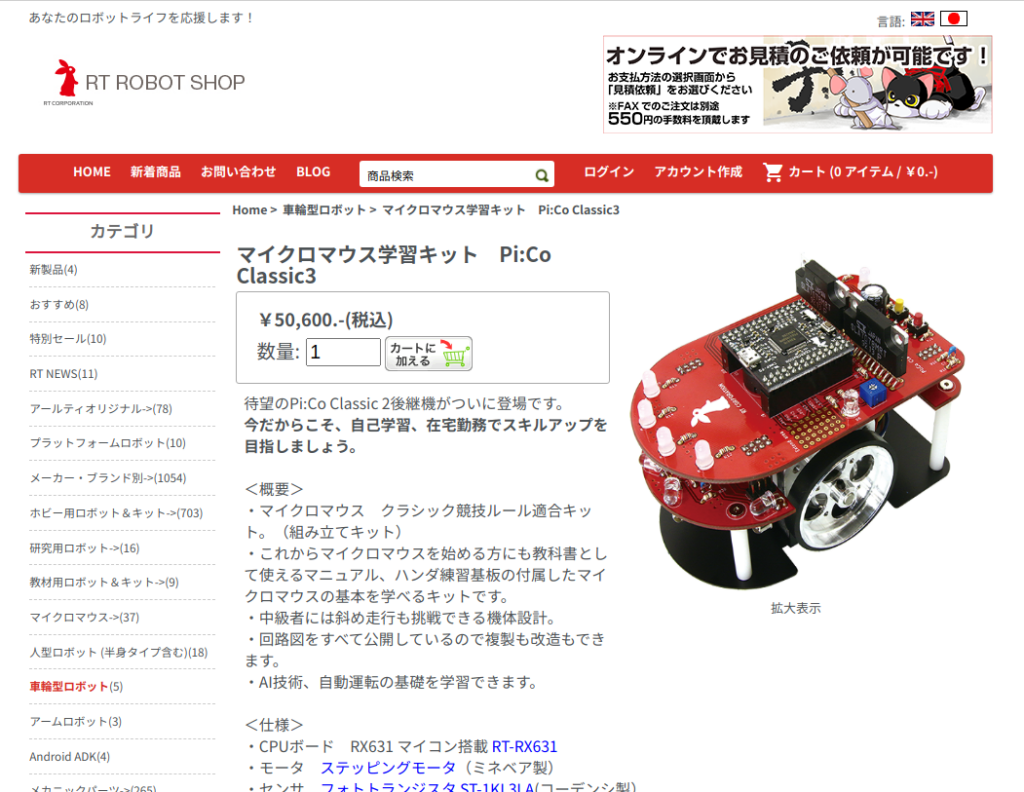The height and width of the screenshot is (792, 1024).
Task: Go to HOME in navigation bar
Action: (x=91, y=172)
